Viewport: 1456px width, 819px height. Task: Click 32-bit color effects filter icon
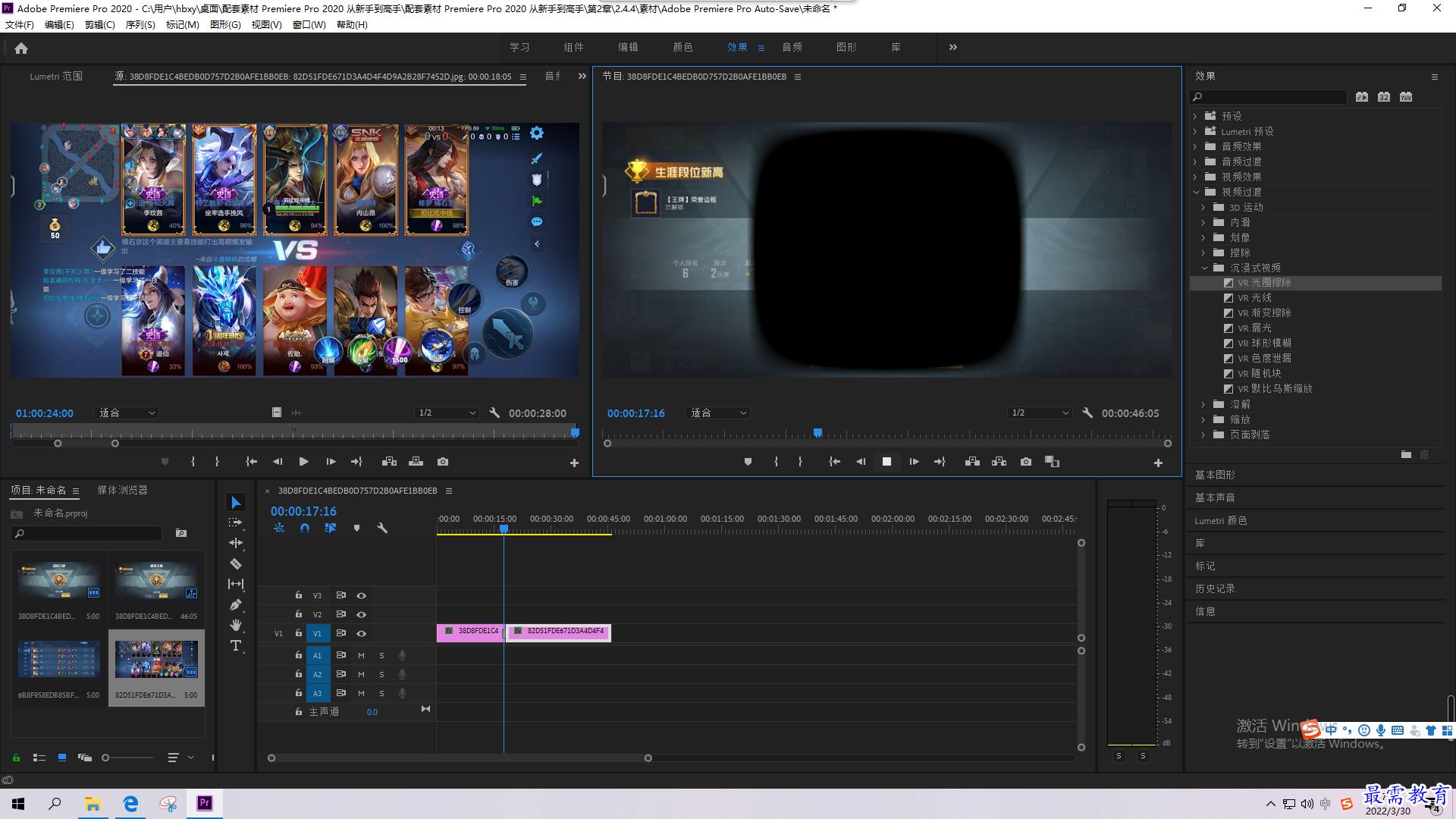1384,96
